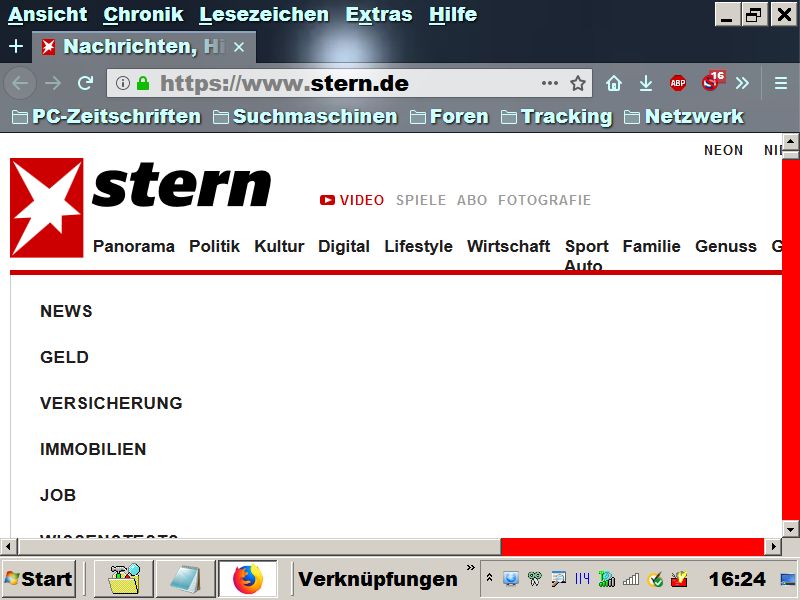Open the Tracking bookmark folder

click(x=556, y=116)
